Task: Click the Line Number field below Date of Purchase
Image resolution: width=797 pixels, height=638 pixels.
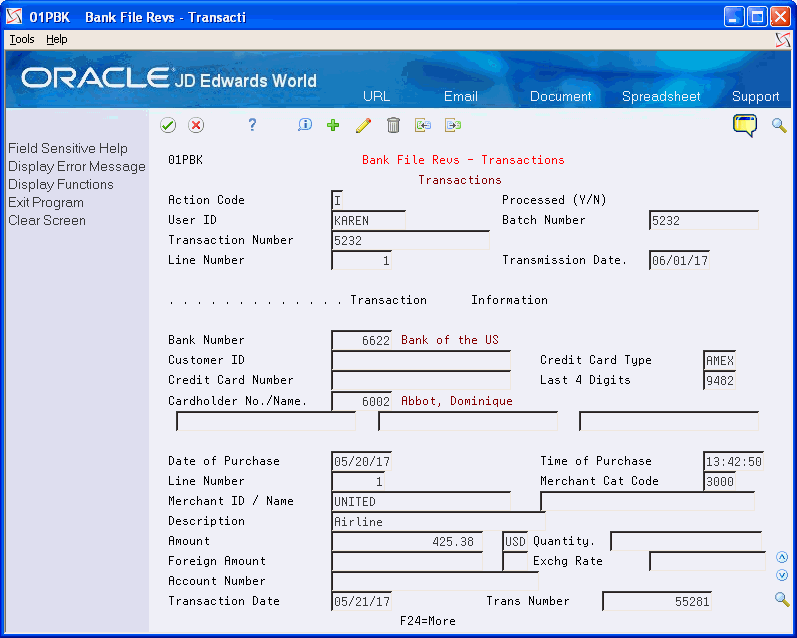Action: pos(358,481)
